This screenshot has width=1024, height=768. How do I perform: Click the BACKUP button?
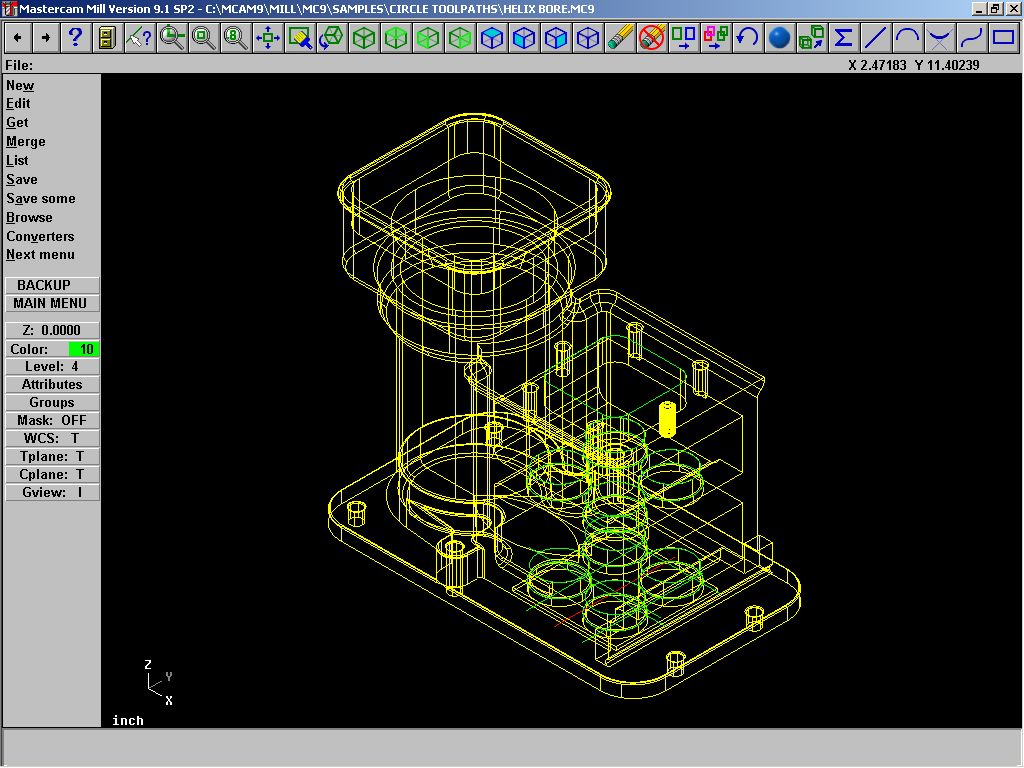[52, 285]
